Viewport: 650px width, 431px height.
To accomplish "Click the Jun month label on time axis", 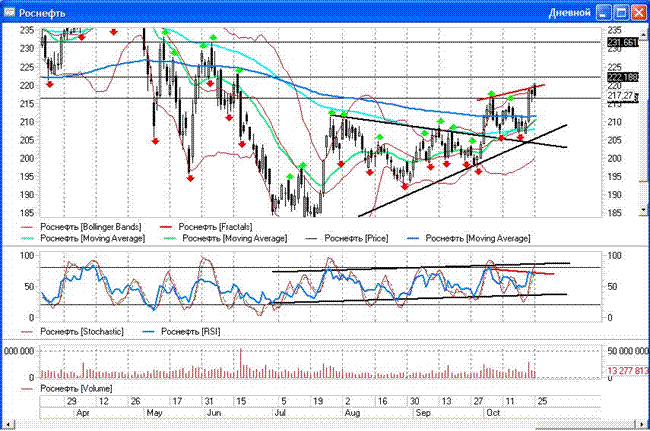I will tap(214, 413).
